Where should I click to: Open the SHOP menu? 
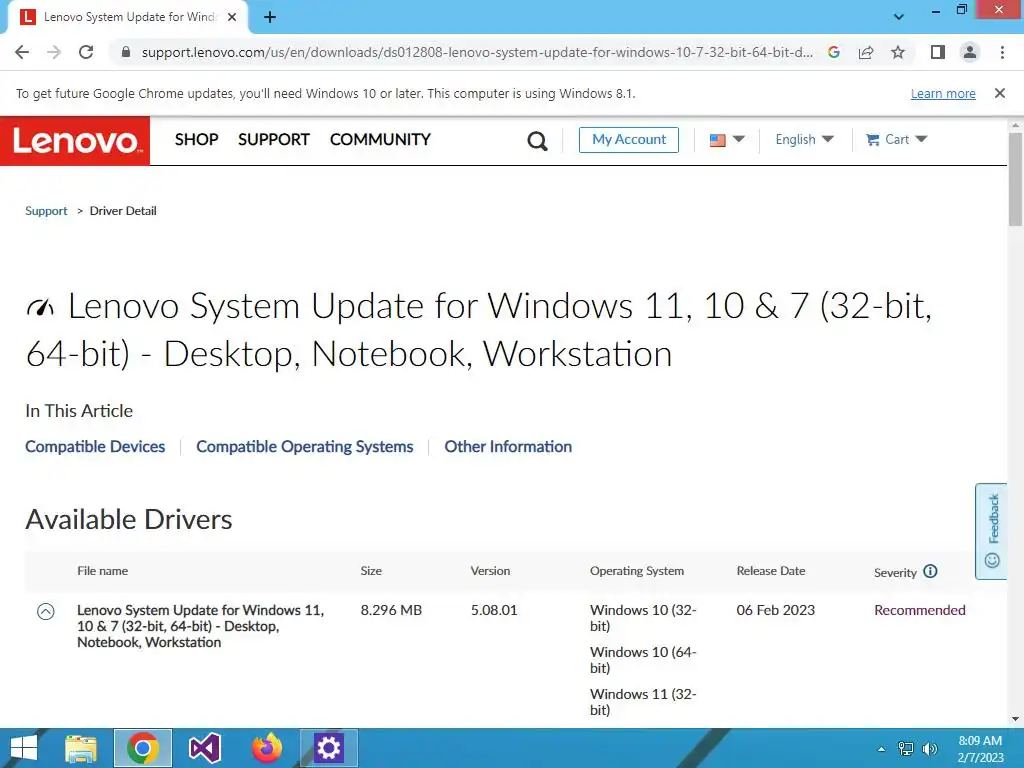click(x=197, y=140)
